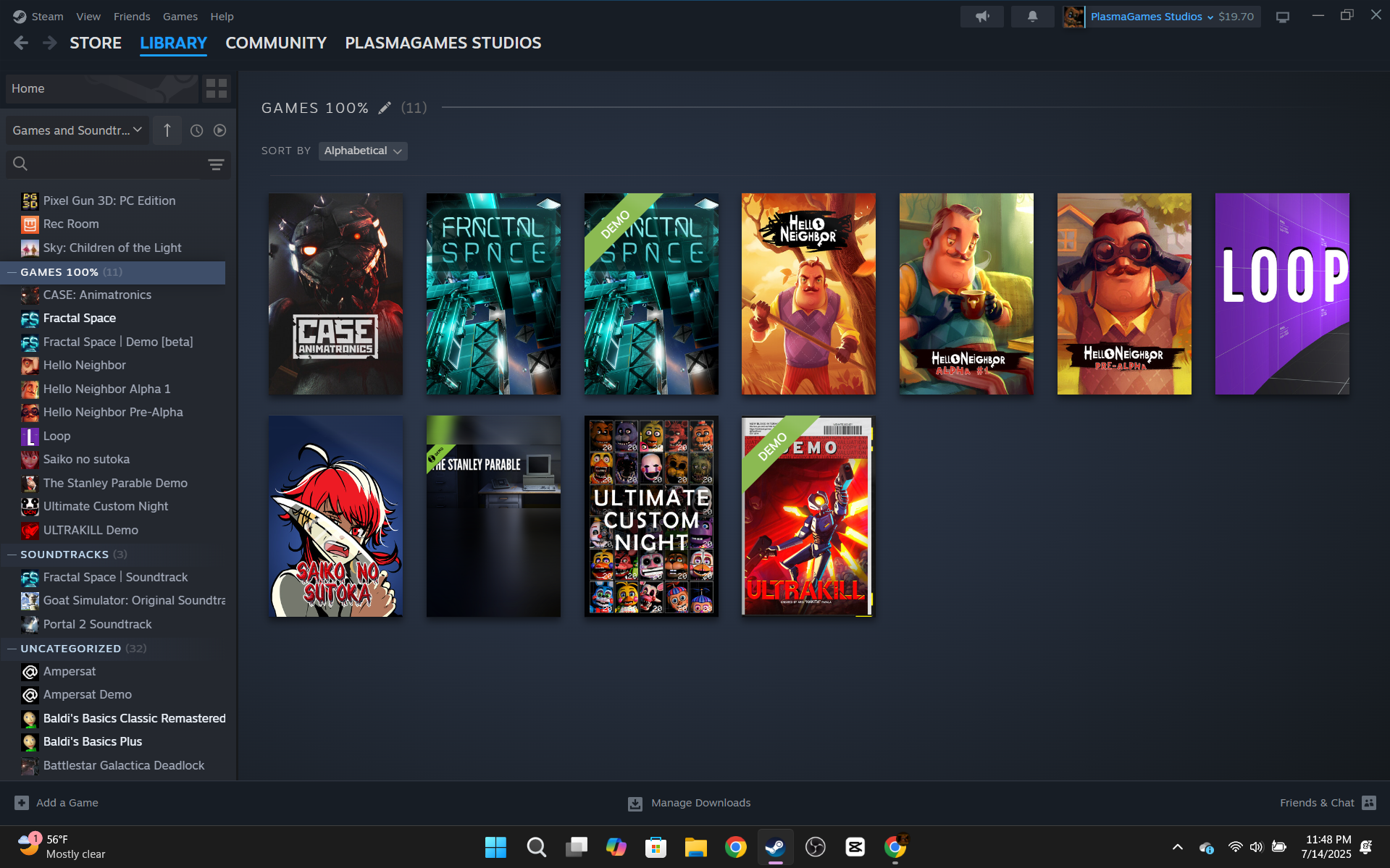Click the wallet balance $19.70
1390x868 pixels.
1236,17
